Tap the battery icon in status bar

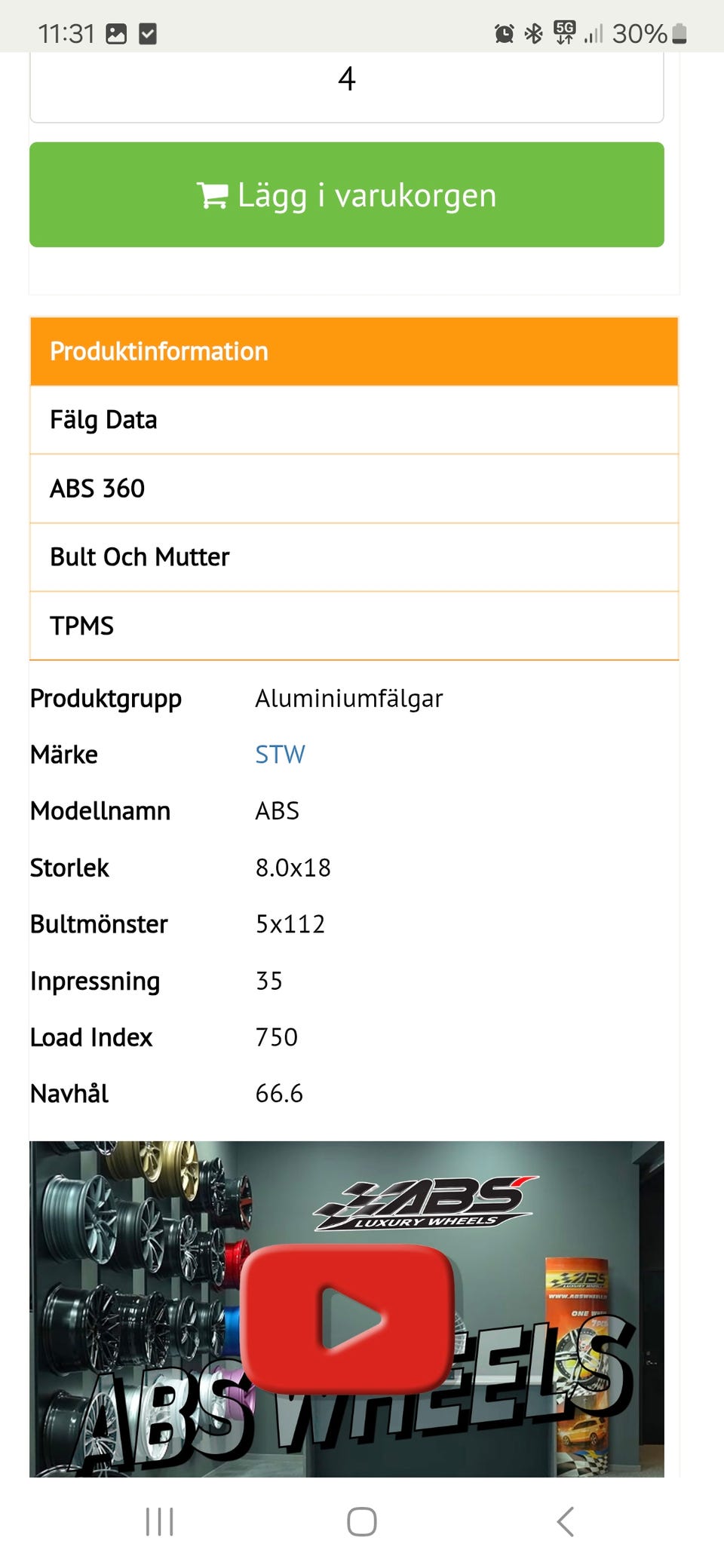[680, 33]
